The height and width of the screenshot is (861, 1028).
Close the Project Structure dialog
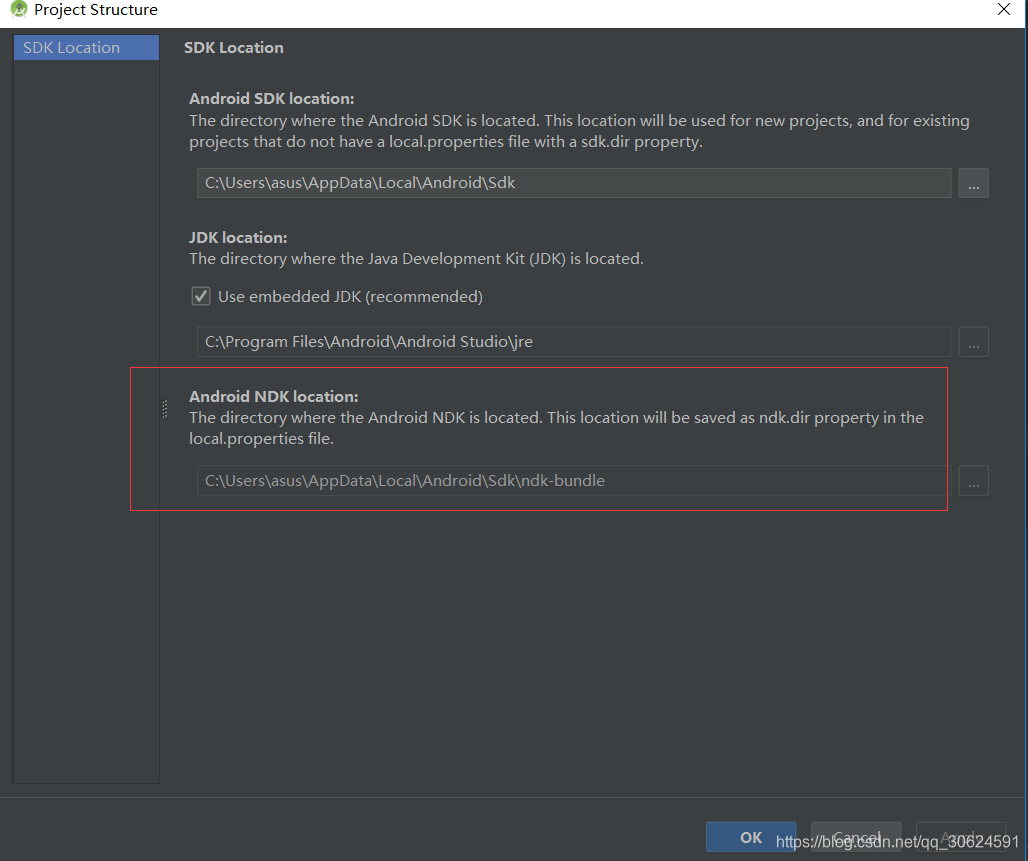pos(1004,9)
